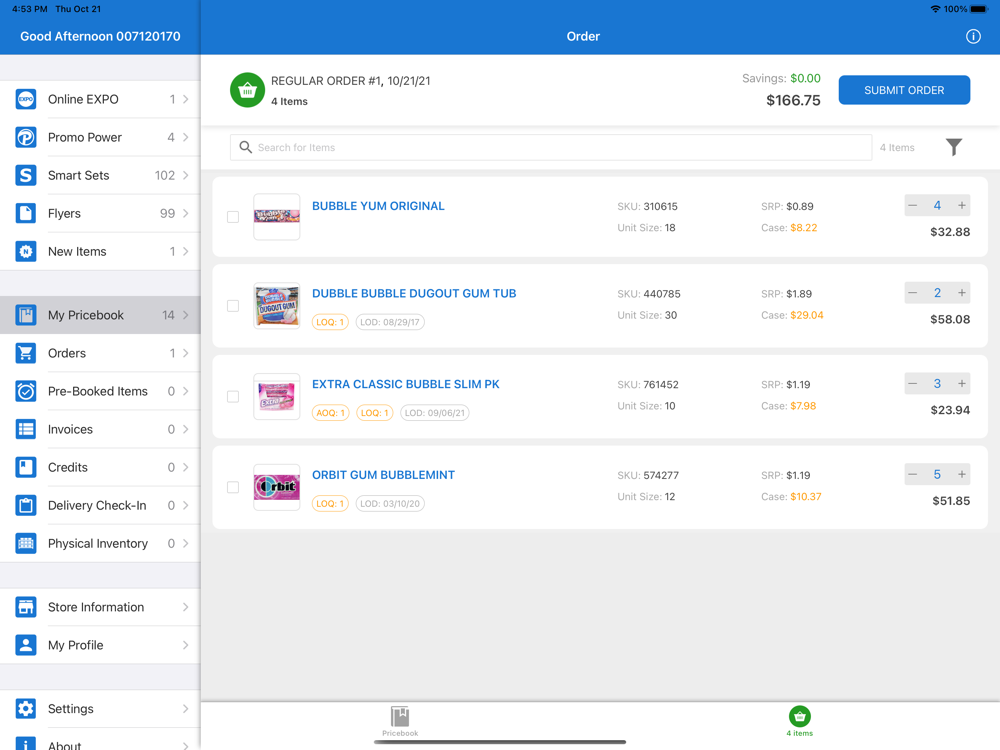Expand the Flyers chevron

[186, 213]
